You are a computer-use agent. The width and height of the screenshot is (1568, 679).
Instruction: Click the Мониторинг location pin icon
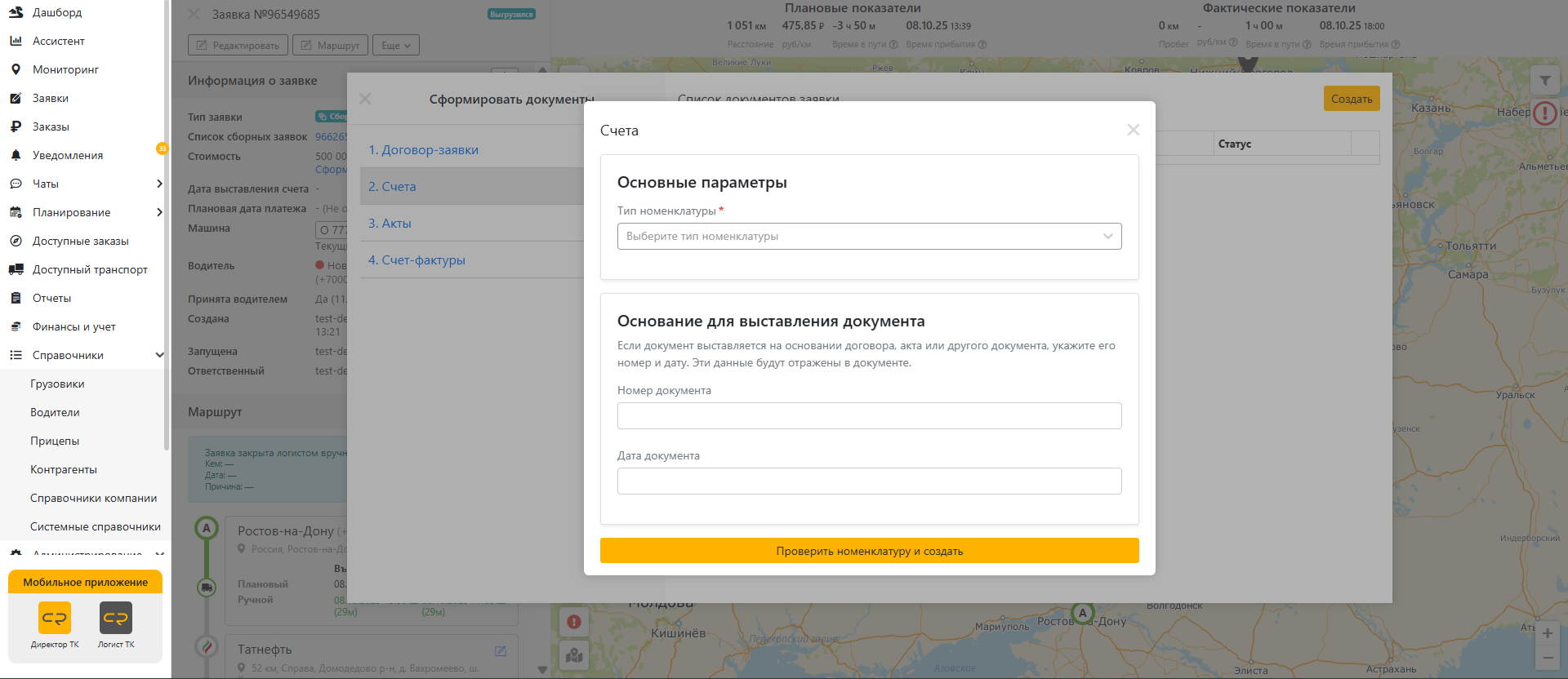pyautogui.click(x=16, y=69)
